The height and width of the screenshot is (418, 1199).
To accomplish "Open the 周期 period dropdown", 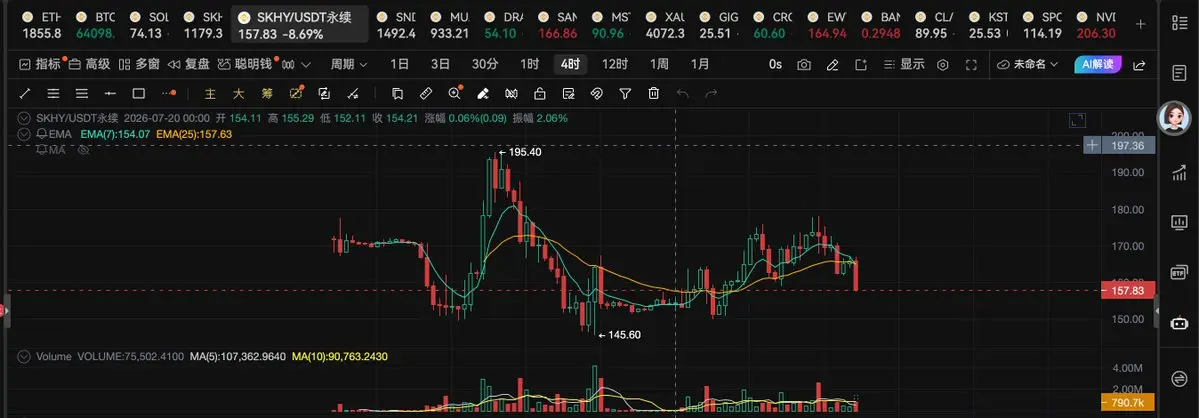I will (x=349, y=64).
